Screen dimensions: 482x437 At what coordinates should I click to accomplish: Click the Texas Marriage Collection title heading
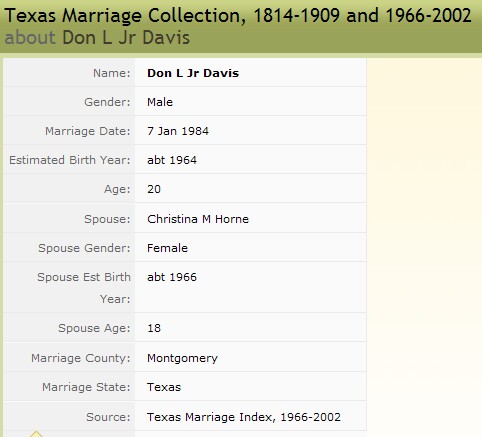coord(238,15)
